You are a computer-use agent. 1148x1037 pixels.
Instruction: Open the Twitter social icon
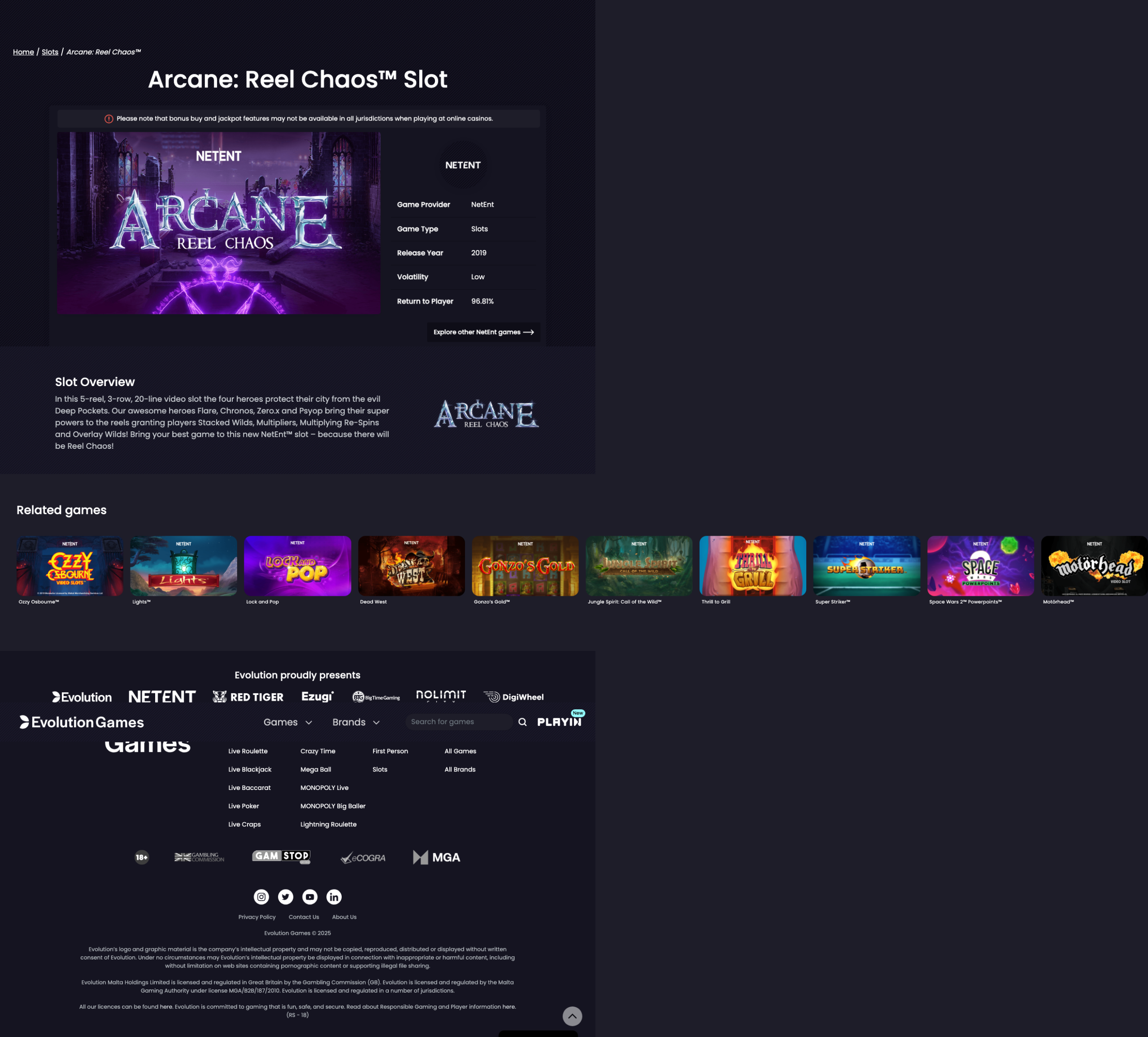(286, 897)
